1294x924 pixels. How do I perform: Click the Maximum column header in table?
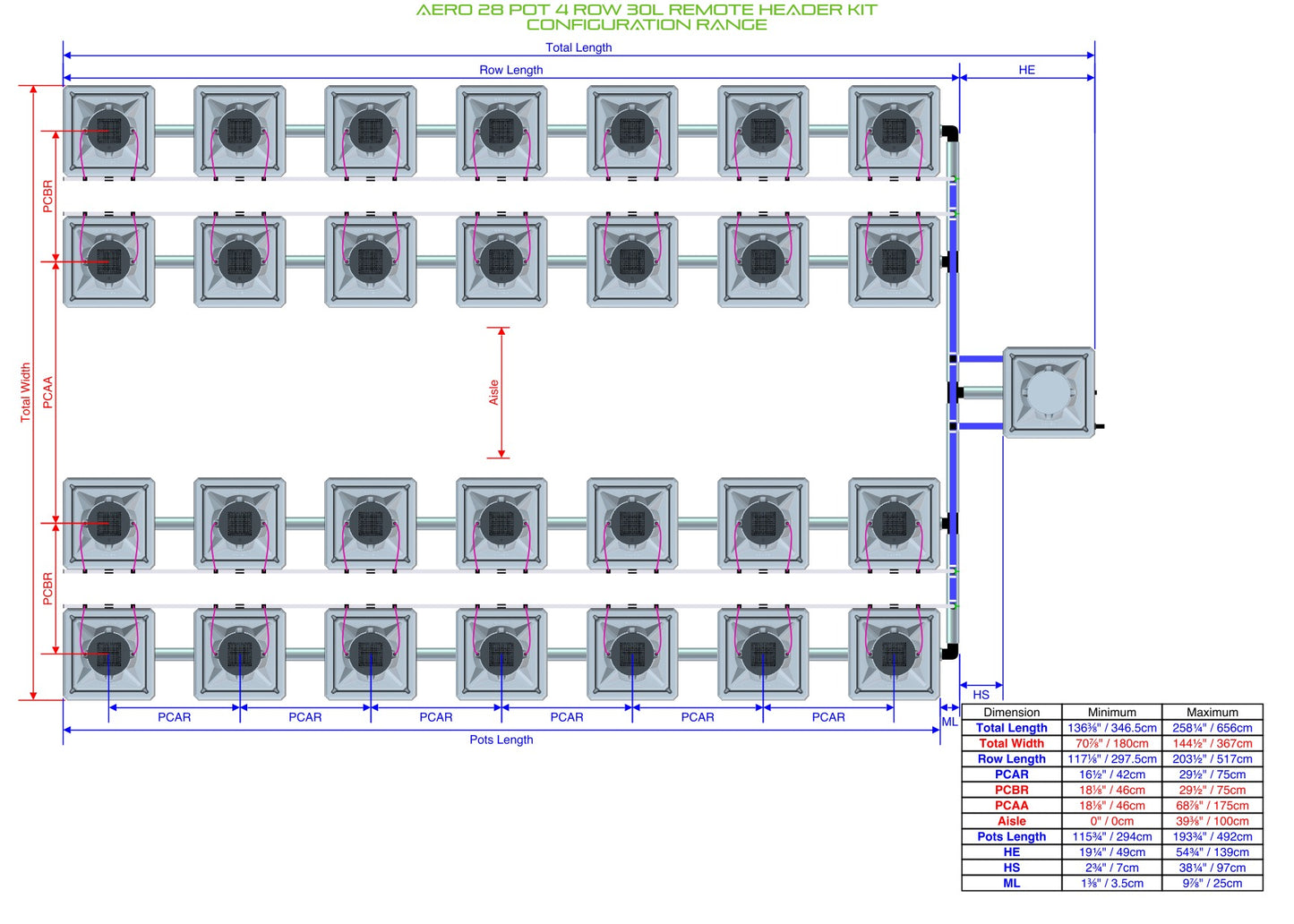1213,713
